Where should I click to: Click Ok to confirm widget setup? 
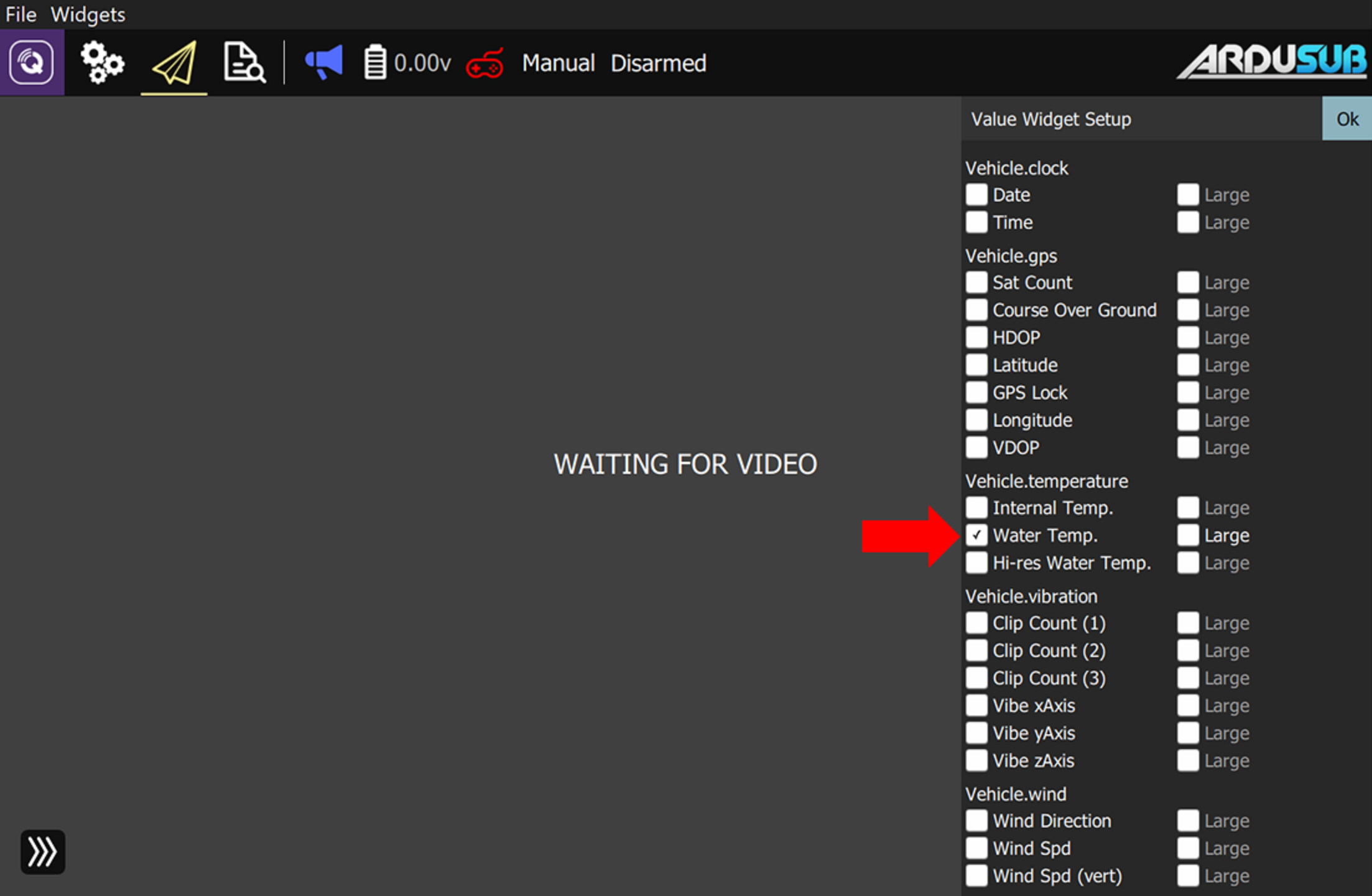(x=1348, y=118)
